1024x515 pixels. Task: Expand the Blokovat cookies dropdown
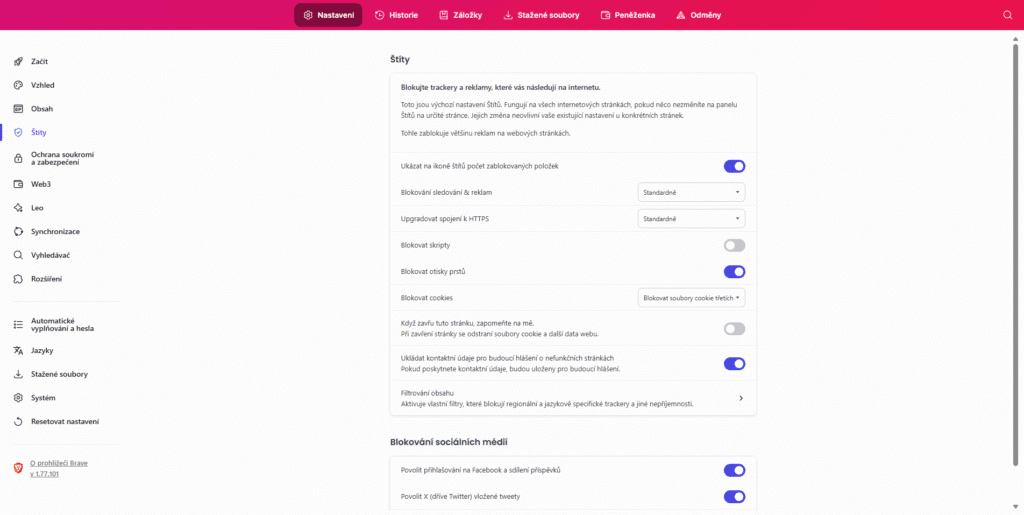click(691, 297)
